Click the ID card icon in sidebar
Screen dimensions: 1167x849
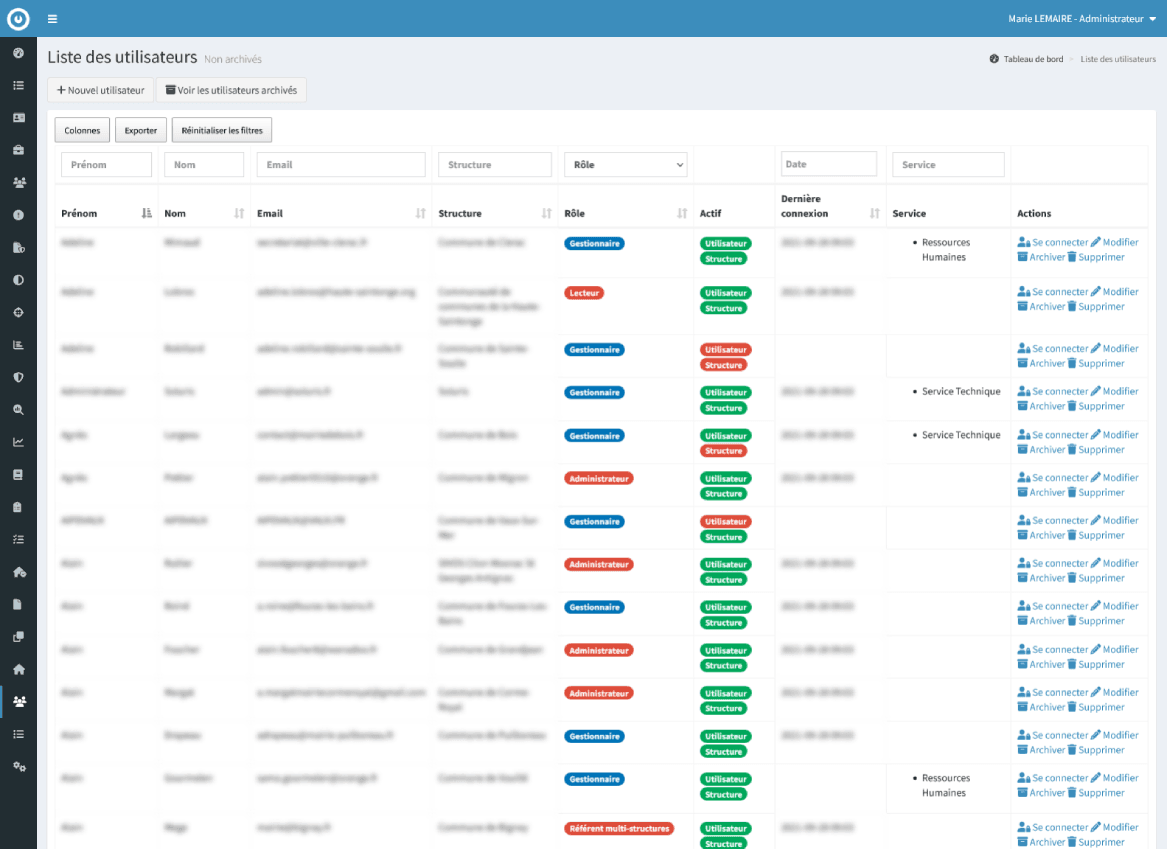point(18,118)
